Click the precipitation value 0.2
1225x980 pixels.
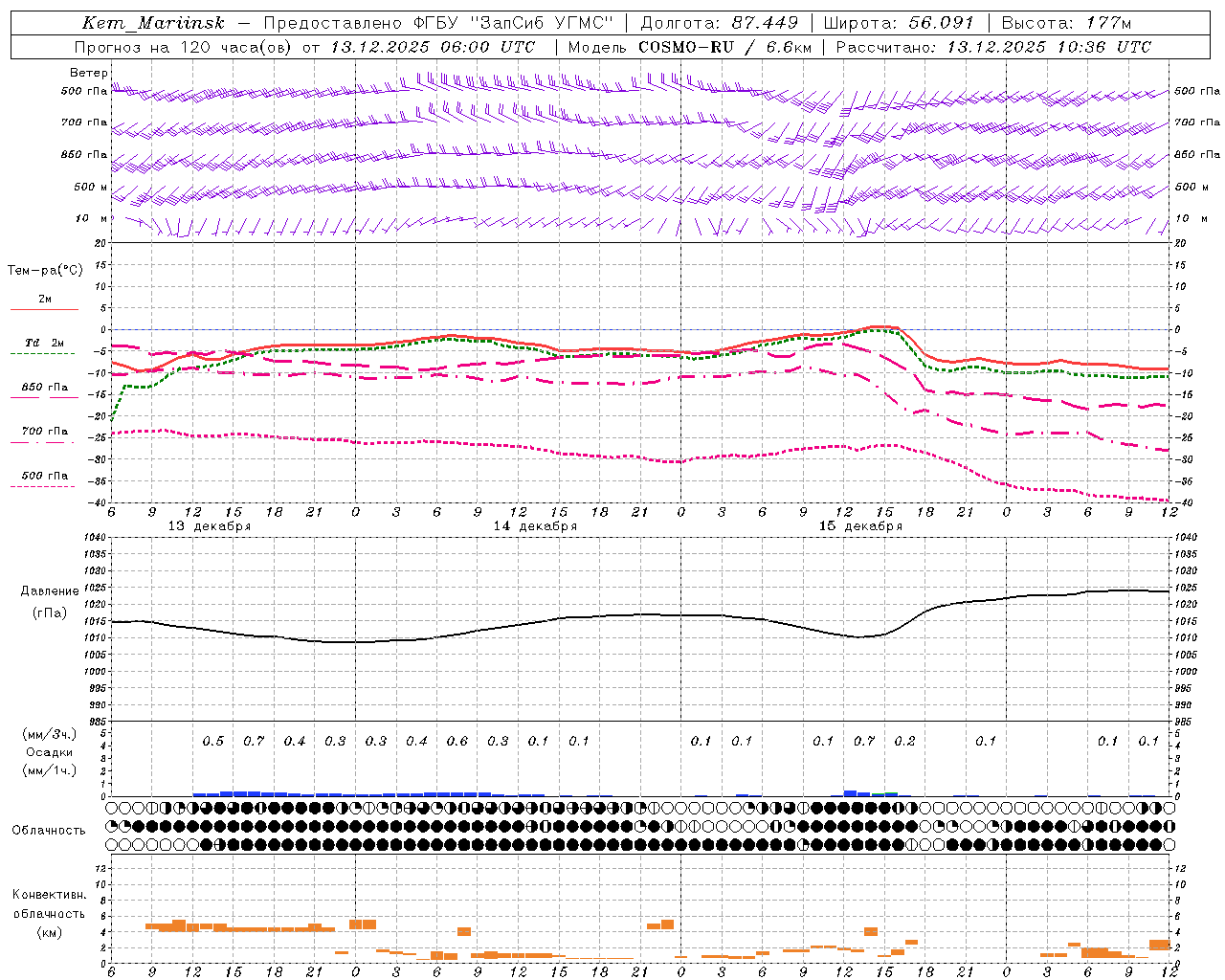coord(904,741)
